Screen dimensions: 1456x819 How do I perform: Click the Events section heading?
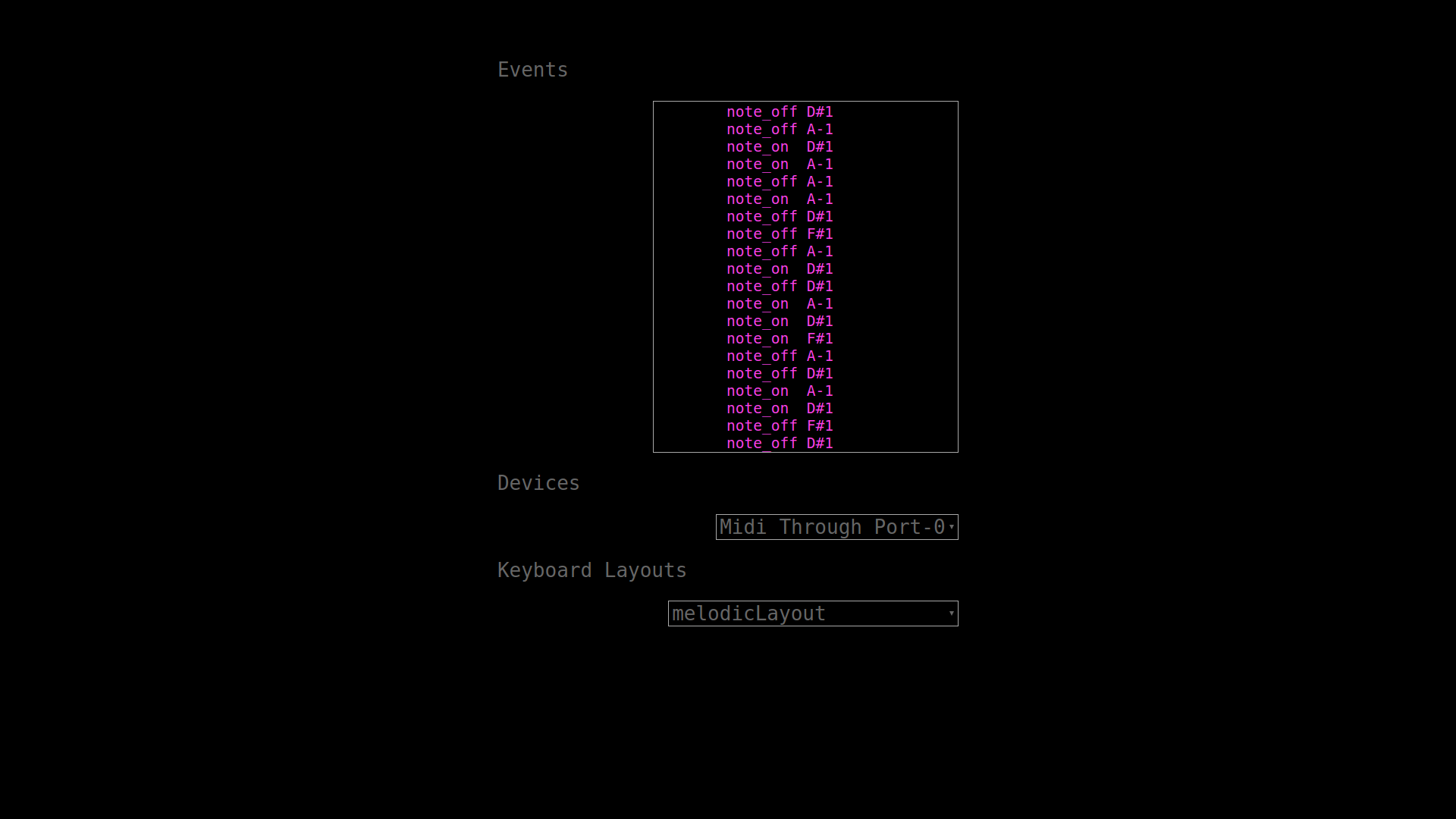532,70
